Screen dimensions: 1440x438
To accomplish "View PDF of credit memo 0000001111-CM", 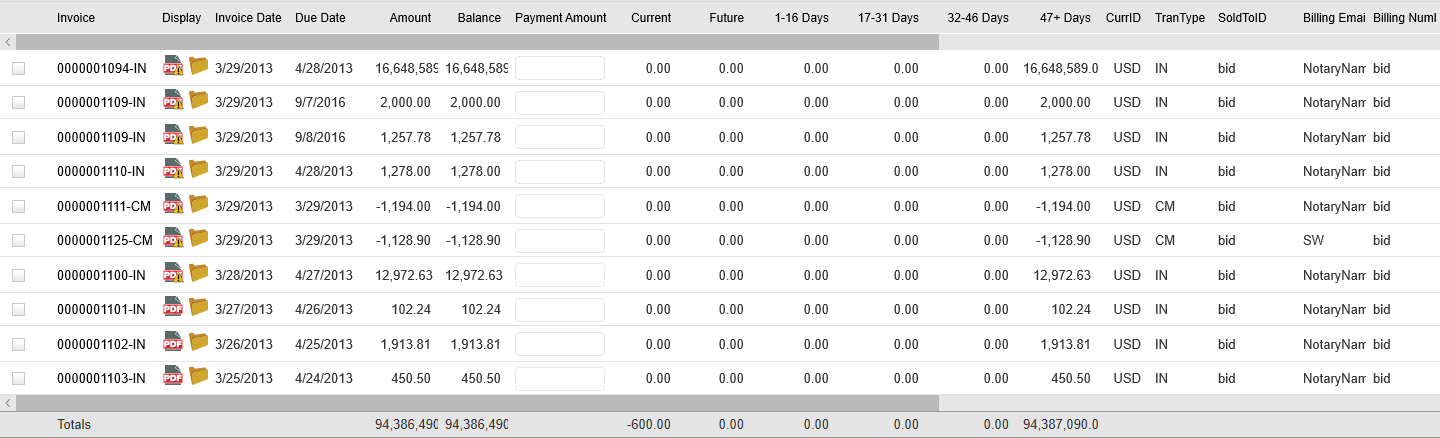I will pos(173,205).
